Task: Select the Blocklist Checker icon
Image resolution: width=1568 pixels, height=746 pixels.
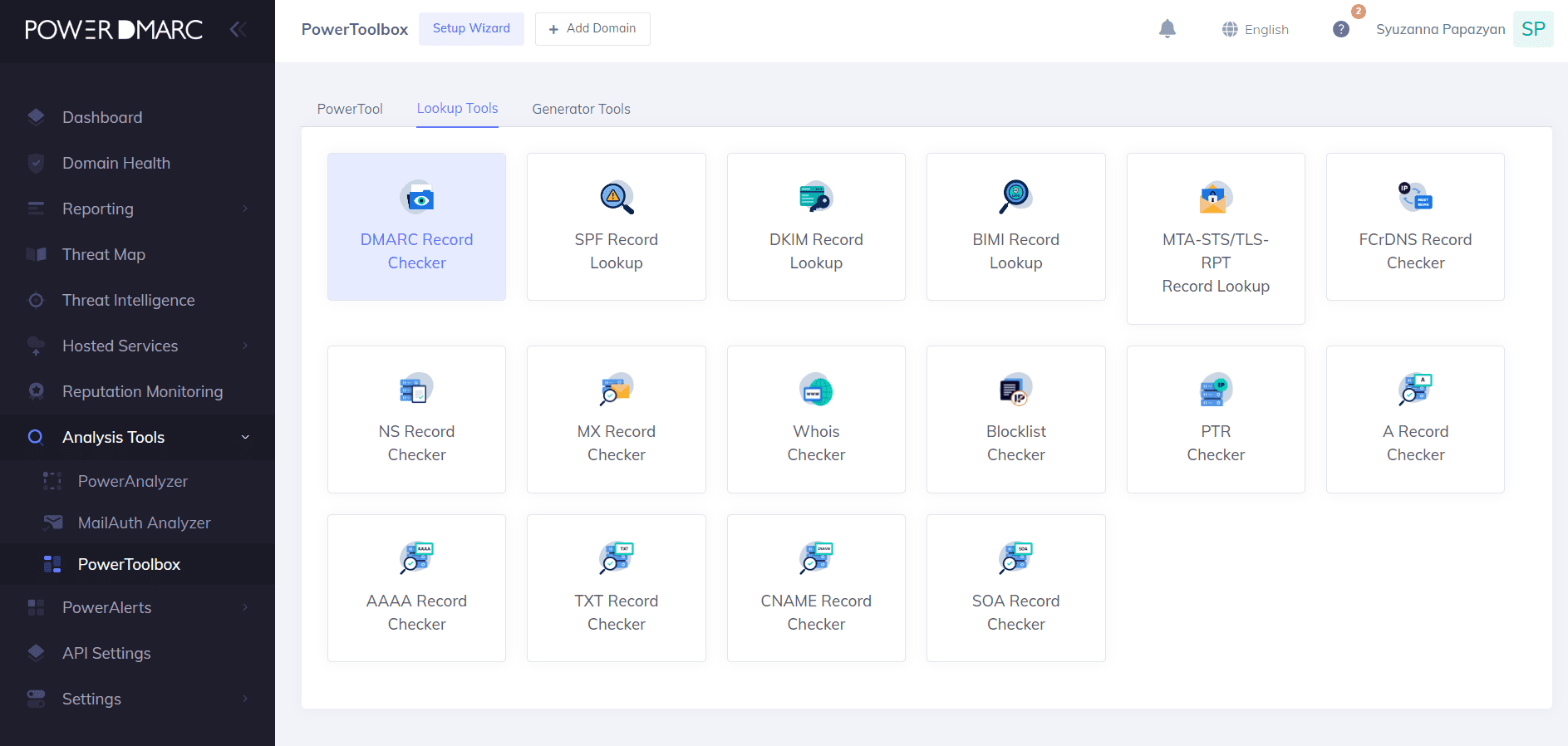Action: tap(1015, 390)
